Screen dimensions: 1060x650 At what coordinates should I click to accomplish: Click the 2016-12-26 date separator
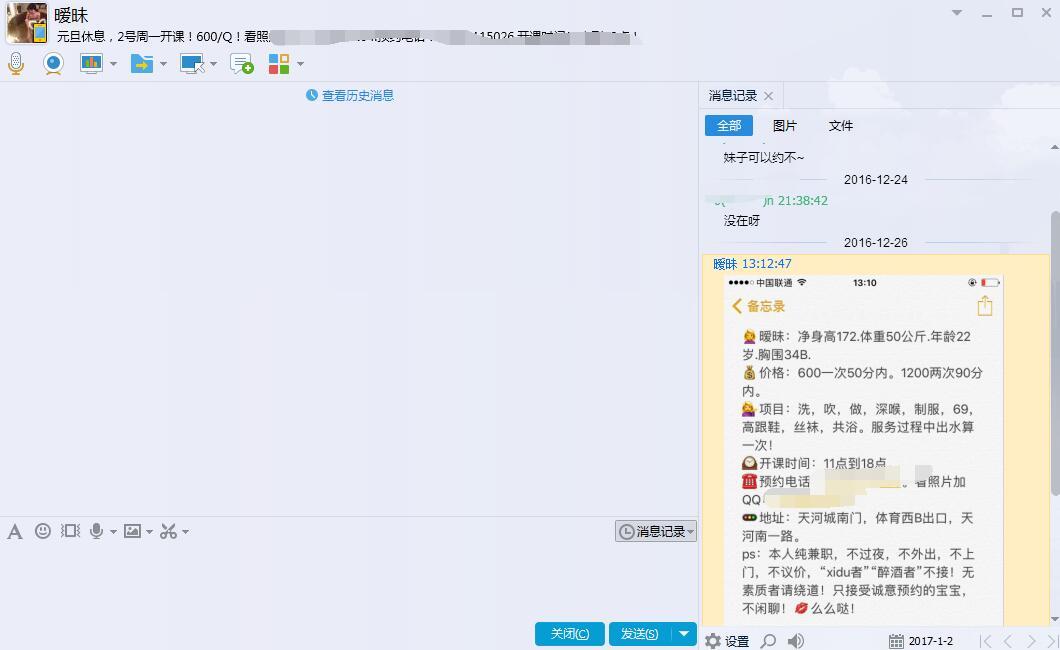click(875, 243)
